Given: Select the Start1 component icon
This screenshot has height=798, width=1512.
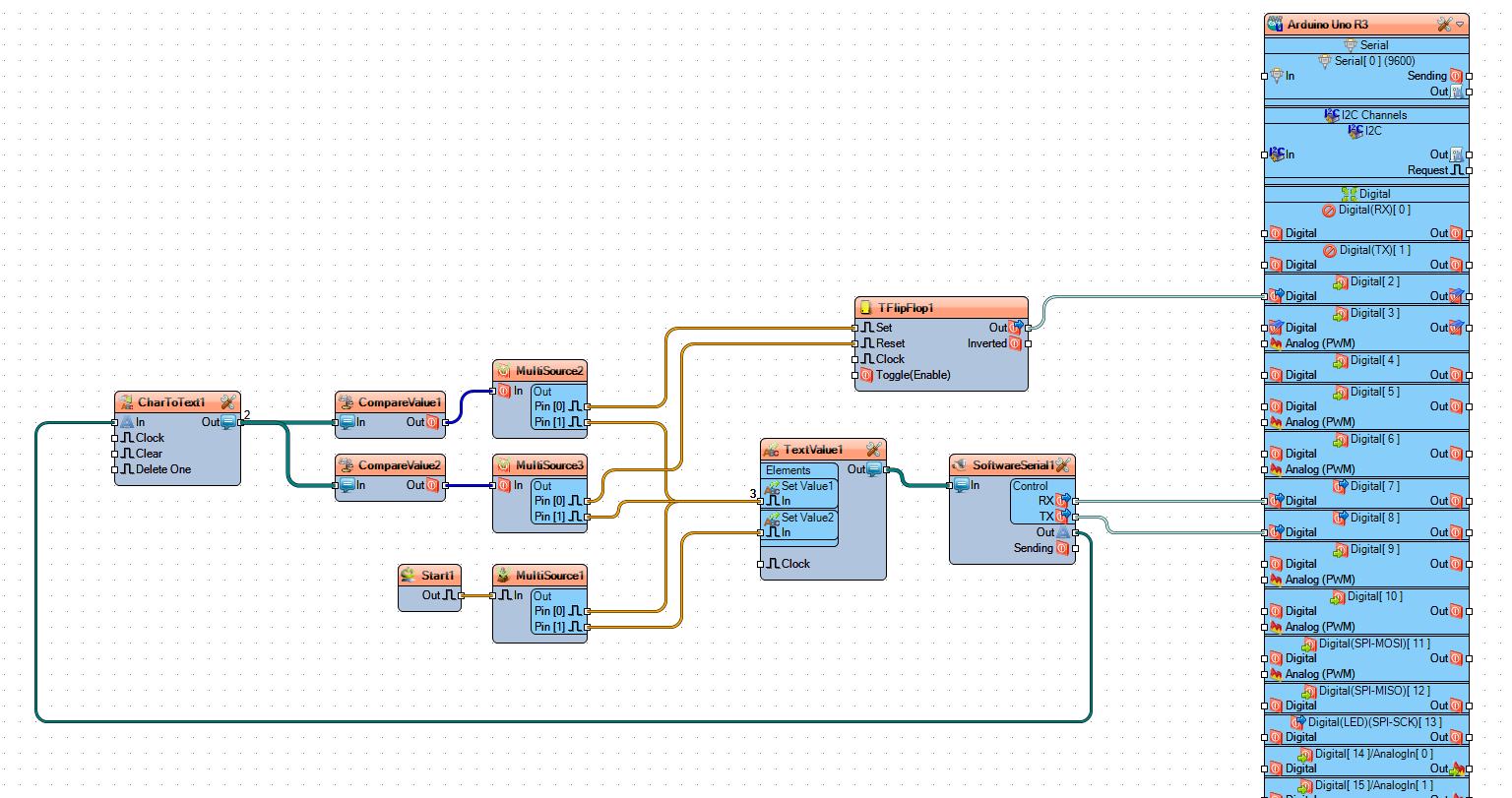Looking at the screenshot, I should click(x=409, y=576).
